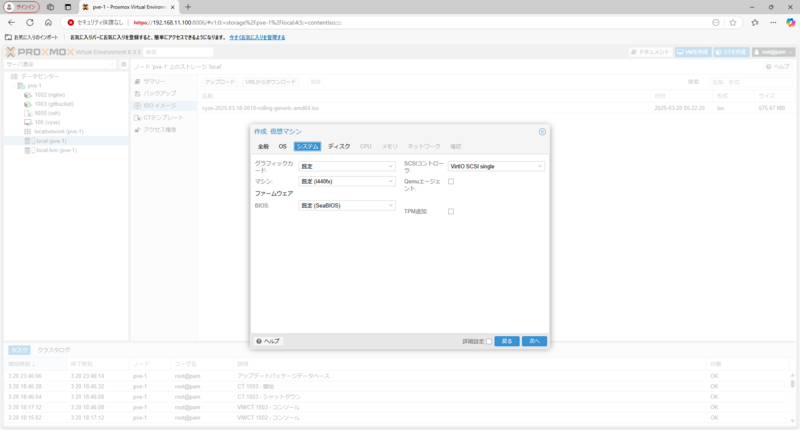Open the BIOS dropdown showing SeaBIOS

point(347,206)
